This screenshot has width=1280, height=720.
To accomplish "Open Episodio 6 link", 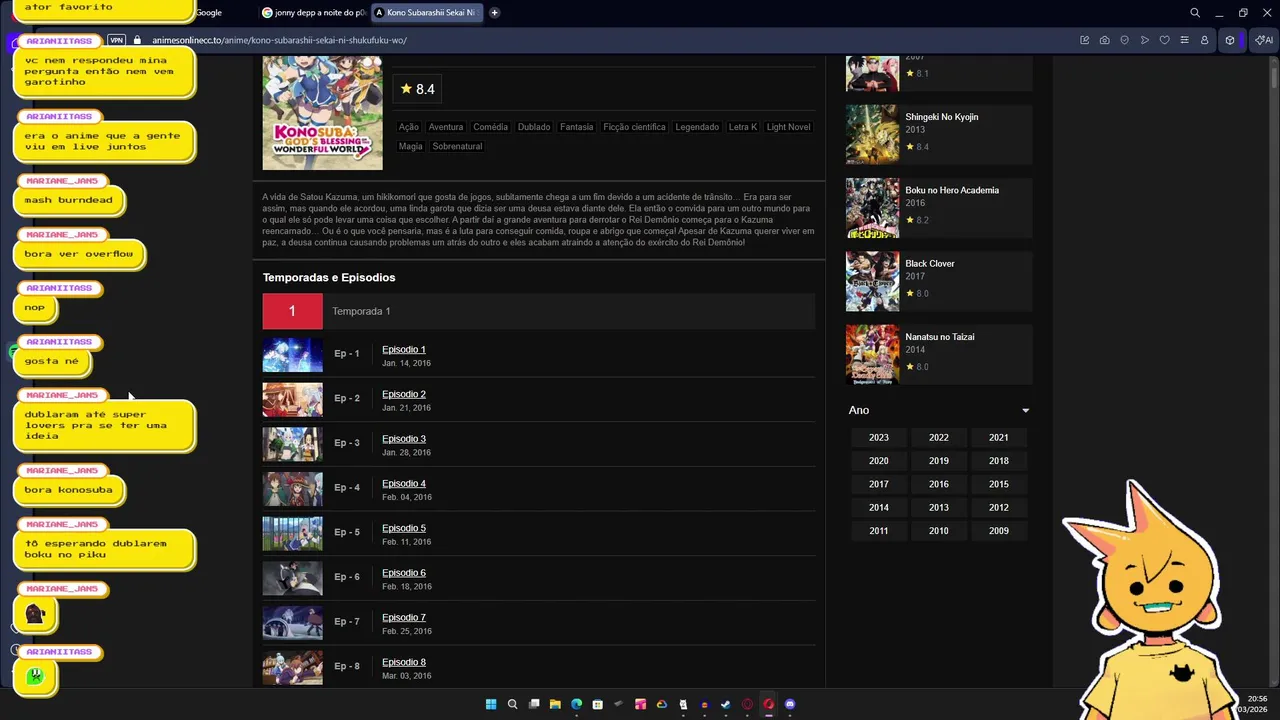I will point(404,573).
